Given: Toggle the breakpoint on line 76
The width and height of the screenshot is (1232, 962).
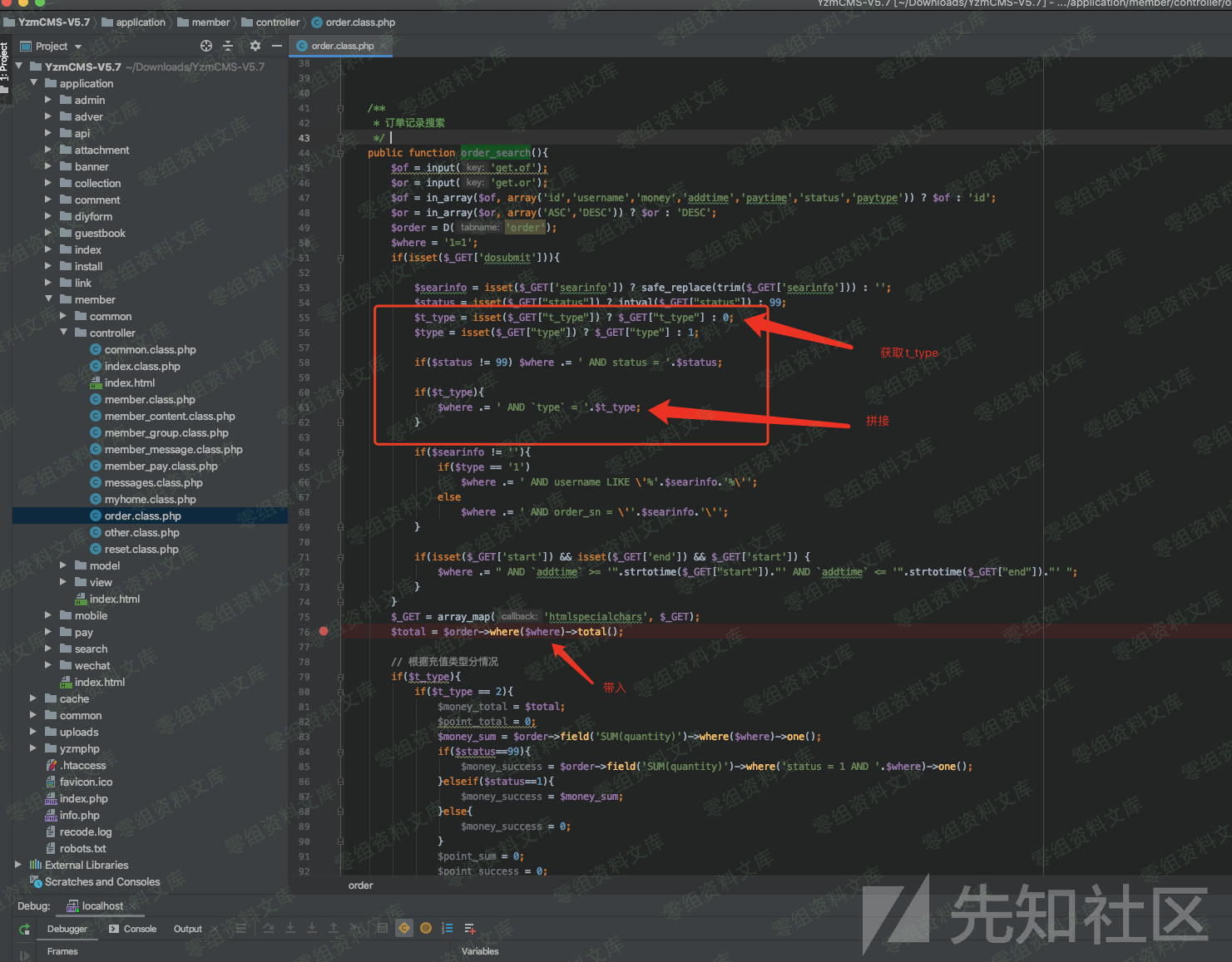Looking at the screenshot, I should click(324, 631).
